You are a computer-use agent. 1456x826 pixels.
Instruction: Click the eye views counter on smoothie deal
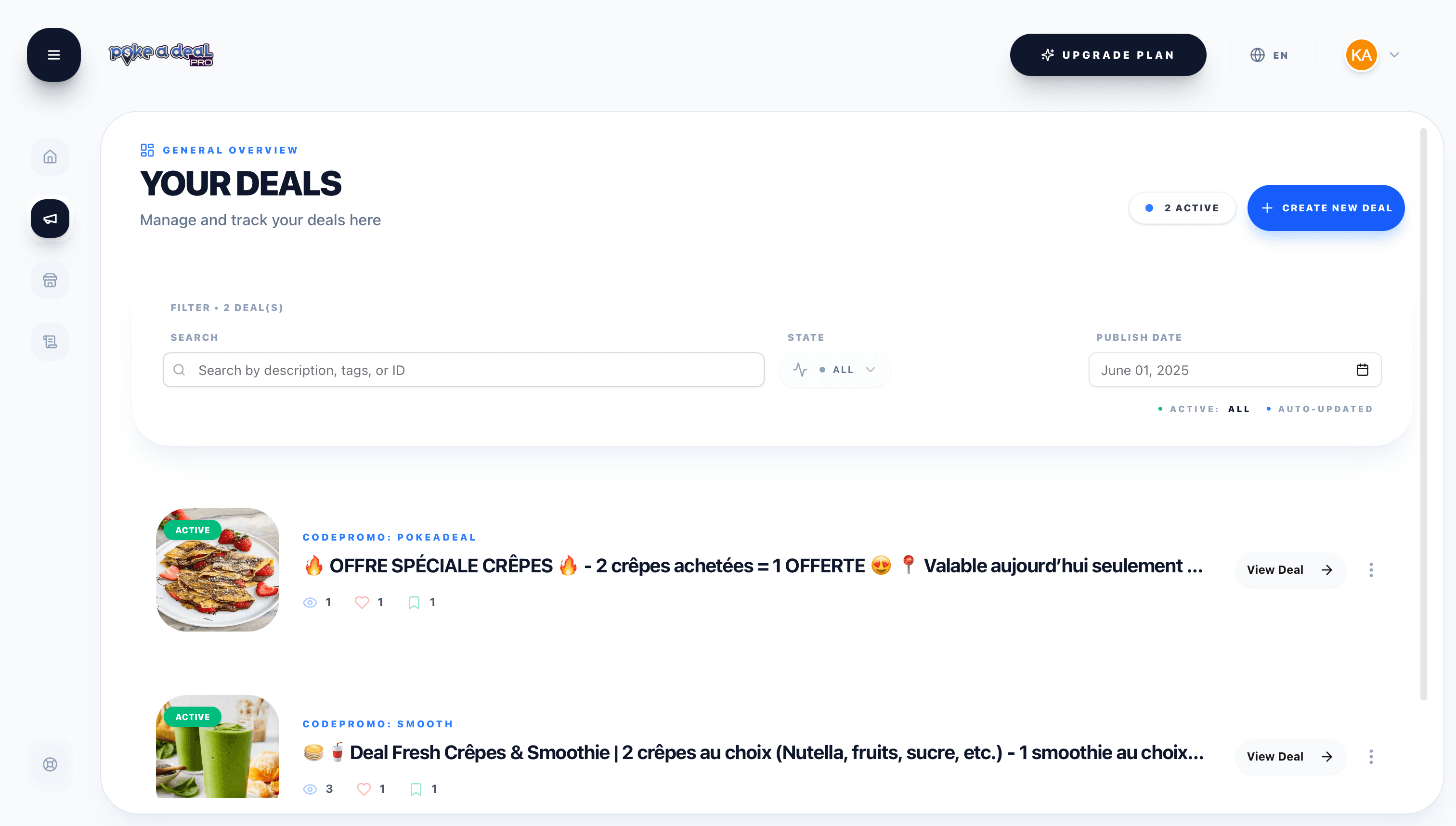tap(310, 788)
